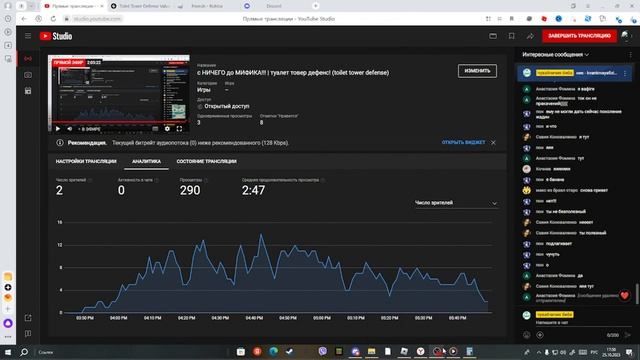Click the Просмотры metric value 290
This screenshot has height=360, width=640.
(x=190, y=190)
